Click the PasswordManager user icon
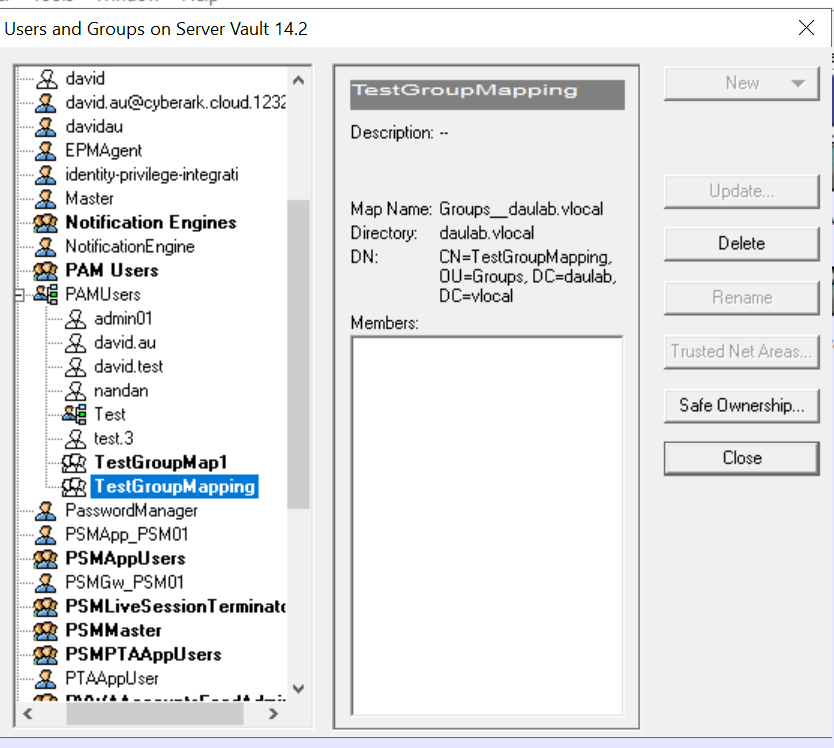Viewport: 834px width, 748px height. [46, 511]
